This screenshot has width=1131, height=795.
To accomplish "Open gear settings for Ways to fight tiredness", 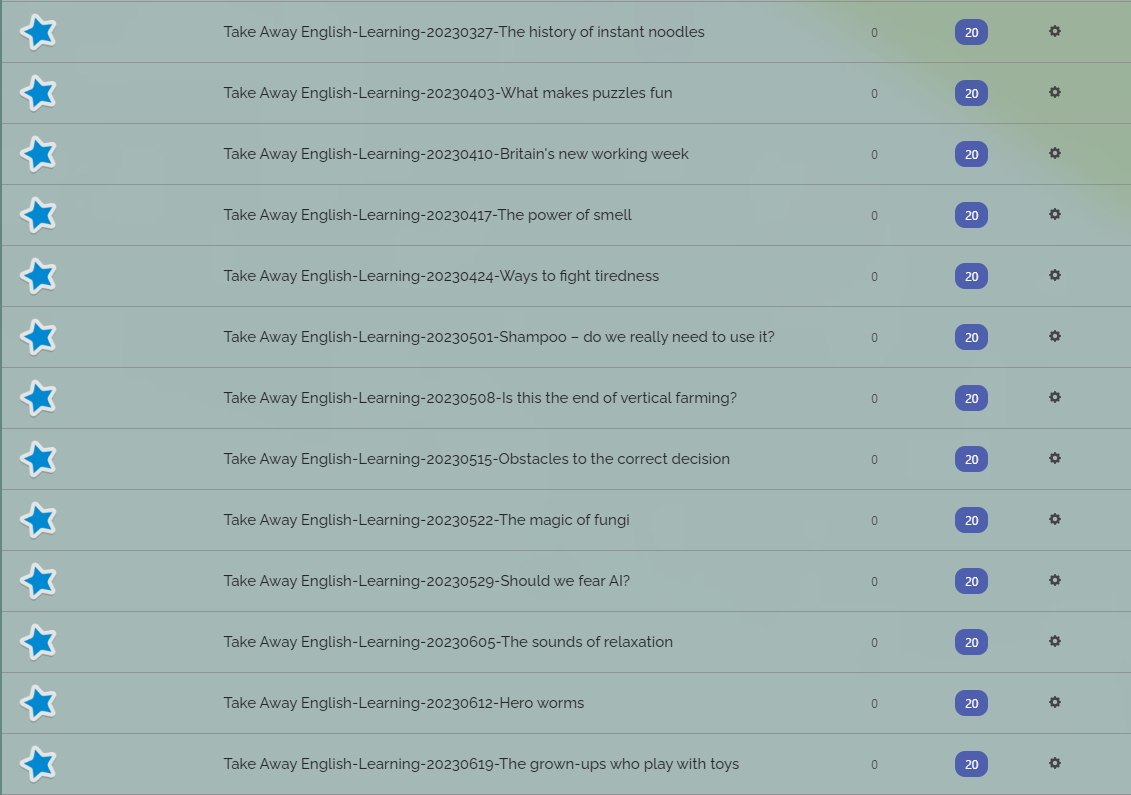I will pyautogui.click(x=1055, y=276).
